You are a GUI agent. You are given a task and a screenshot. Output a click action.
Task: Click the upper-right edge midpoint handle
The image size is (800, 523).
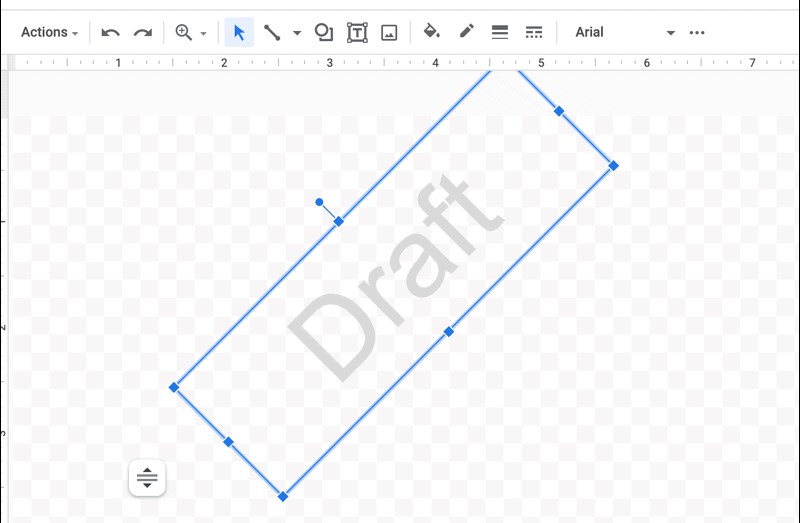pos(559,111)
